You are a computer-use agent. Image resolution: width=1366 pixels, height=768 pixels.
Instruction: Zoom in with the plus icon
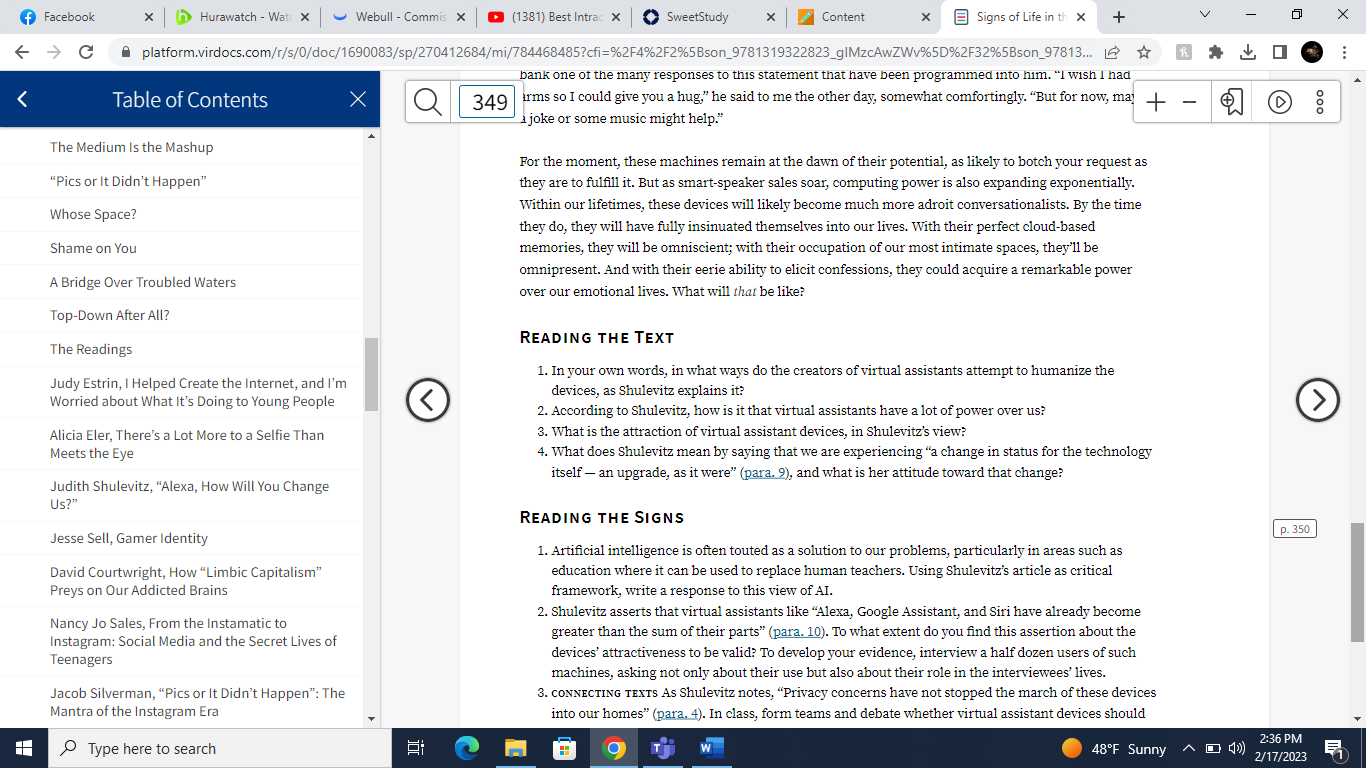point(1156,102)
